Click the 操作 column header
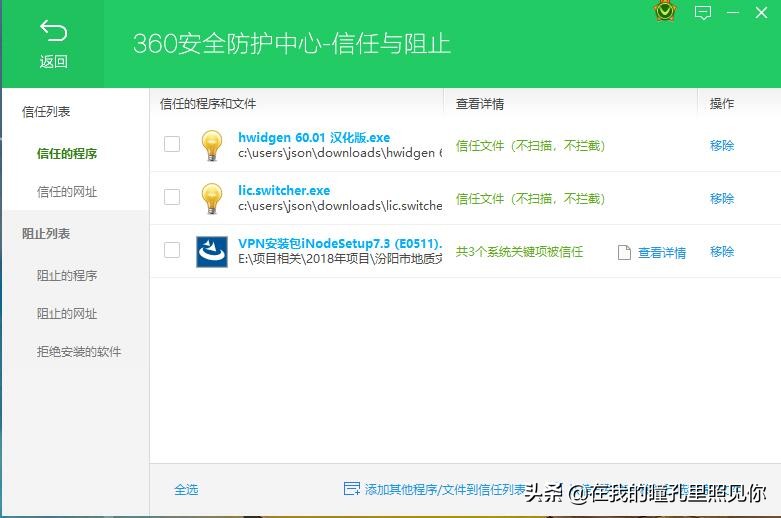 (x=722, y=104)
